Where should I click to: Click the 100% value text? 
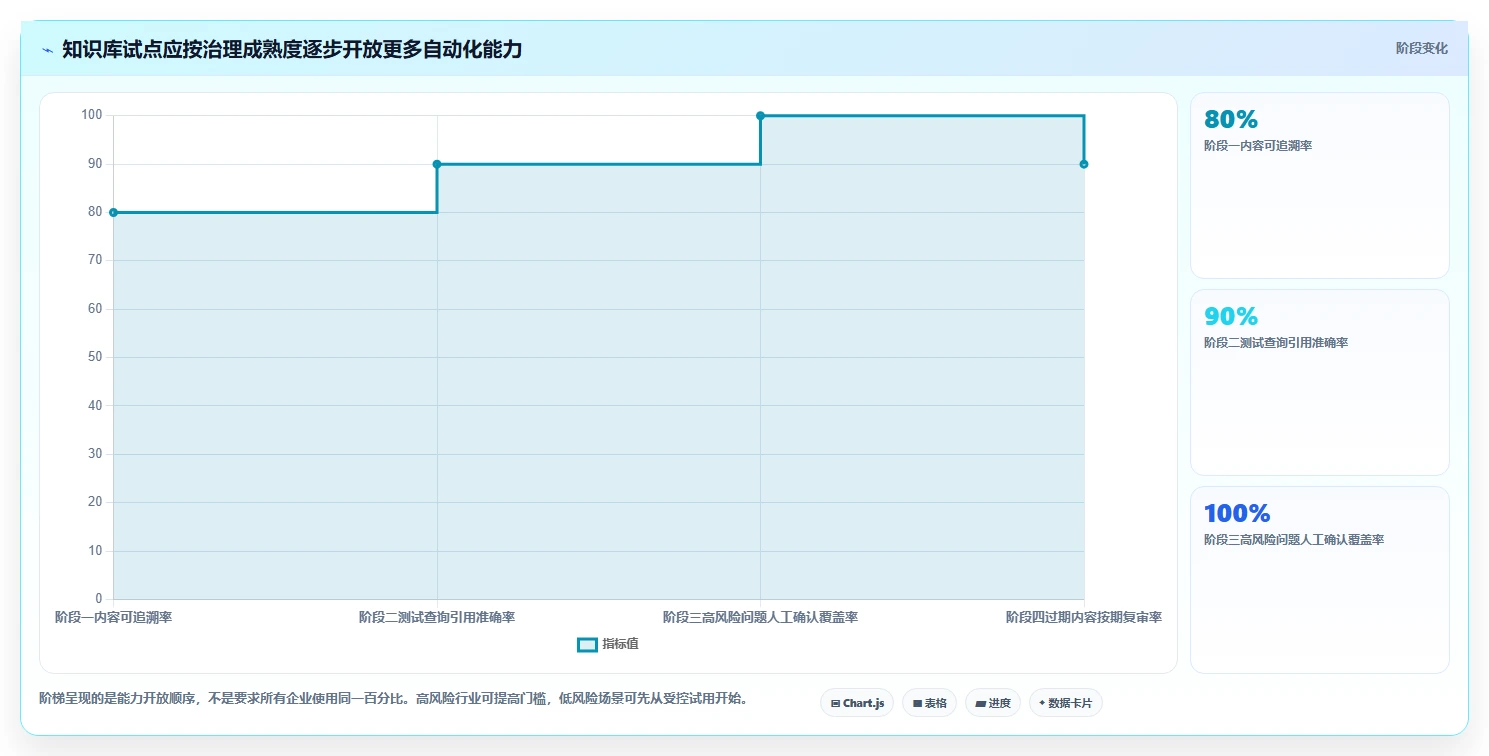coord(1237,513)
